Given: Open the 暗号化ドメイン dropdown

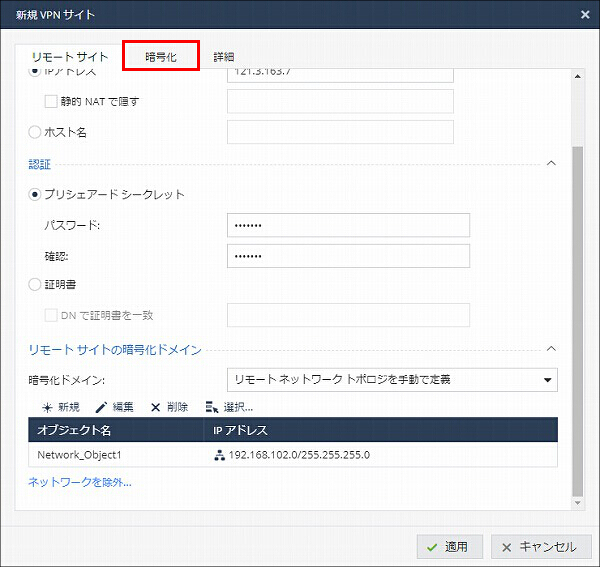Looking at the screenshot, I should pos(392,380).
